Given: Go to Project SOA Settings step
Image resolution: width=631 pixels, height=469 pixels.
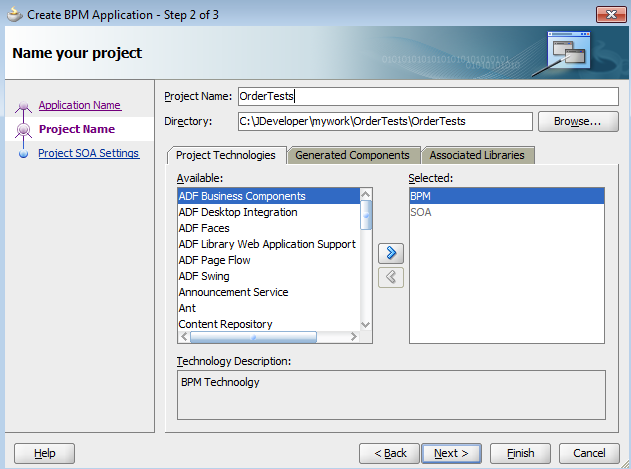Looking at the screenshot, I should point(88,153).
